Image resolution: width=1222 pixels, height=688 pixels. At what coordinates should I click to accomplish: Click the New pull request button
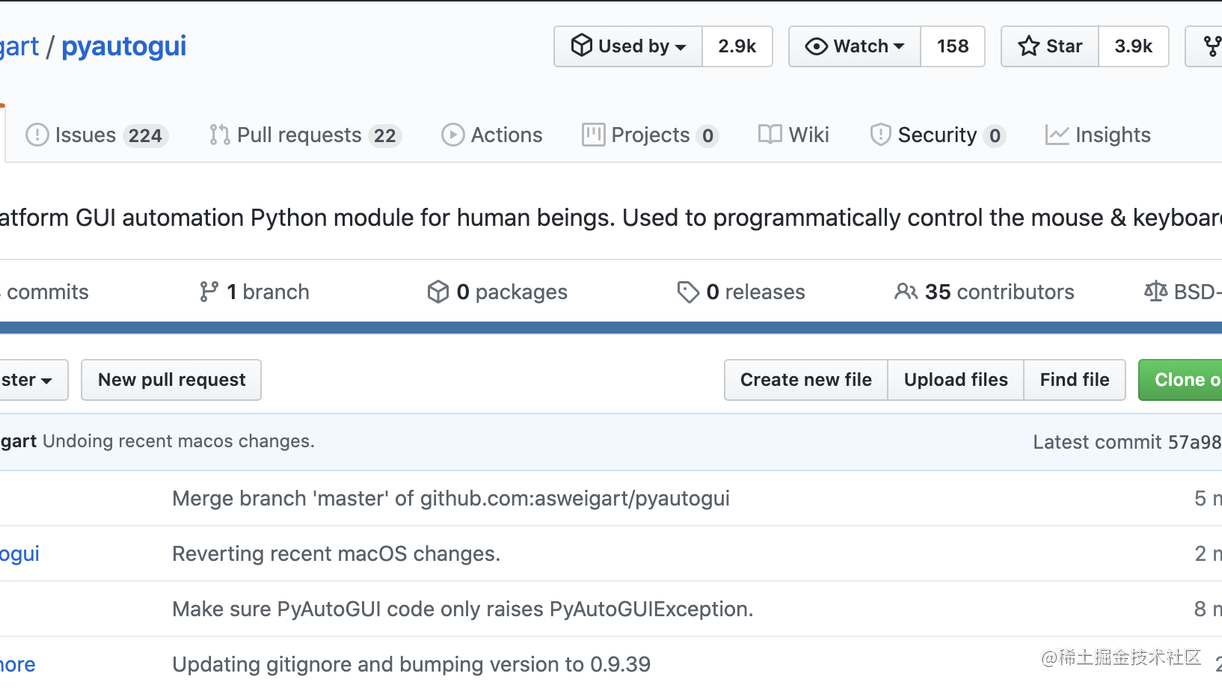pos(170,380)
